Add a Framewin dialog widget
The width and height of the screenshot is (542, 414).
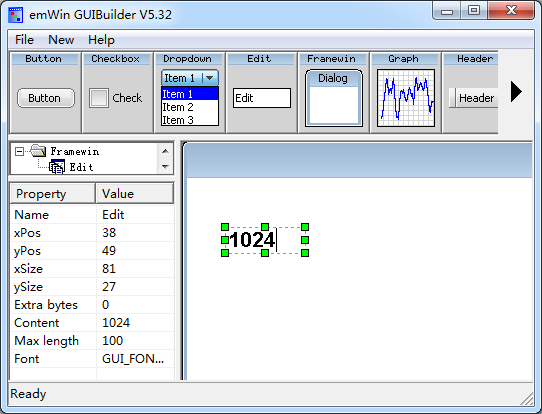(x=334, y=93)
